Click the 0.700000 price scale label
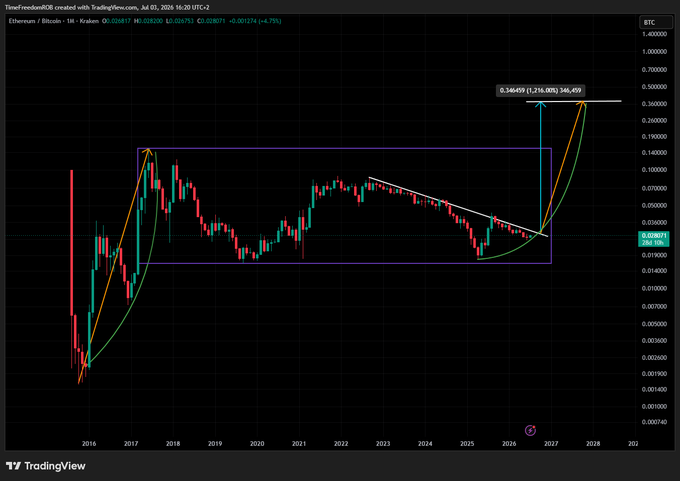This screenshot has width=680, height=481. pos(654,70)
